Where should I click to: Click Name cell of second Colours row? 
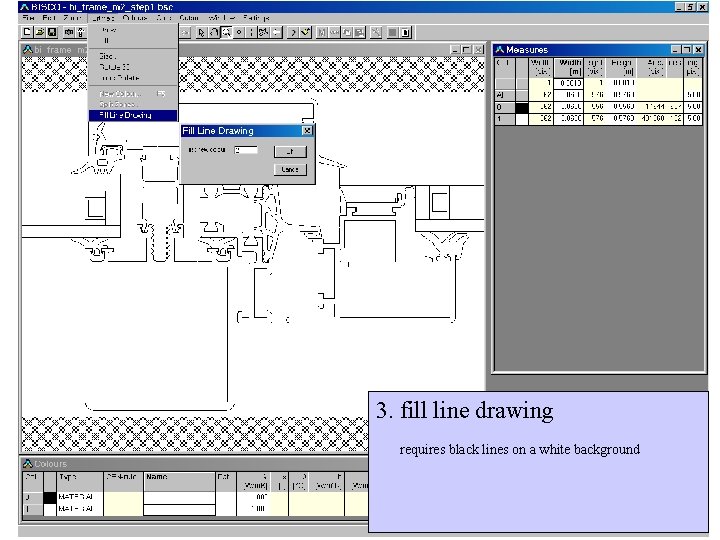point(179,510)
